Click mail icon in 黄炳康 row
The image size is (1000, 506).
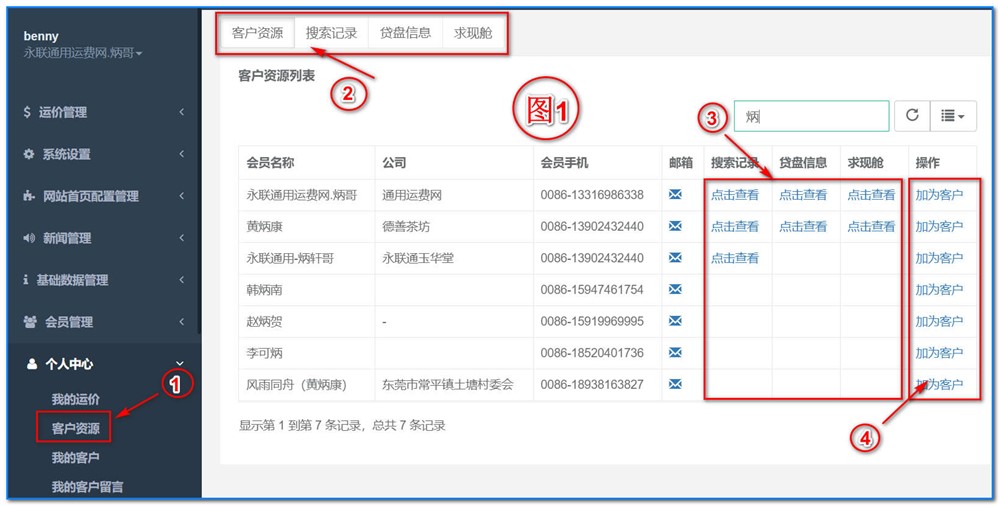coord(675,226)
